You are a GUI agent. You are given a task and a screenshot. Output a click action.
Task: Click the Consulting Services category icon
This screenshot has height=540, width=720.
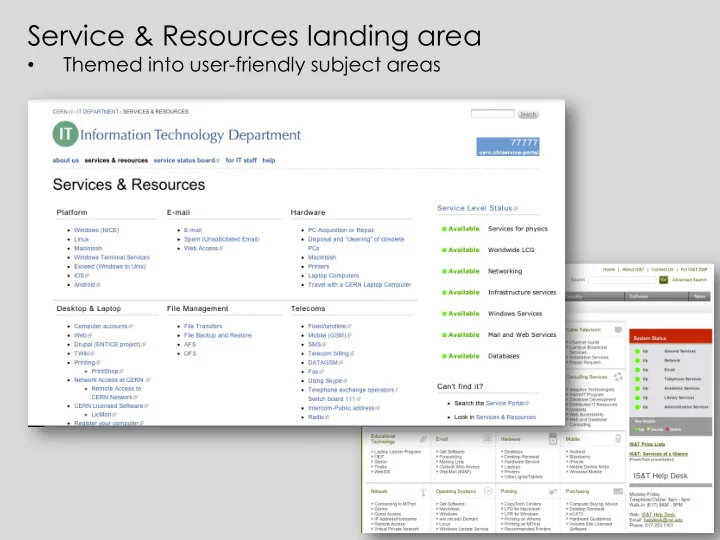click(x=618, y=377)
